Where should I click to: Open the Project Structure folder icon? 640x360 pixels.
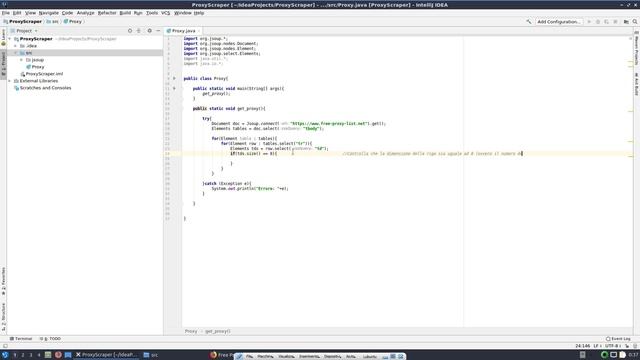coord(626,22)
